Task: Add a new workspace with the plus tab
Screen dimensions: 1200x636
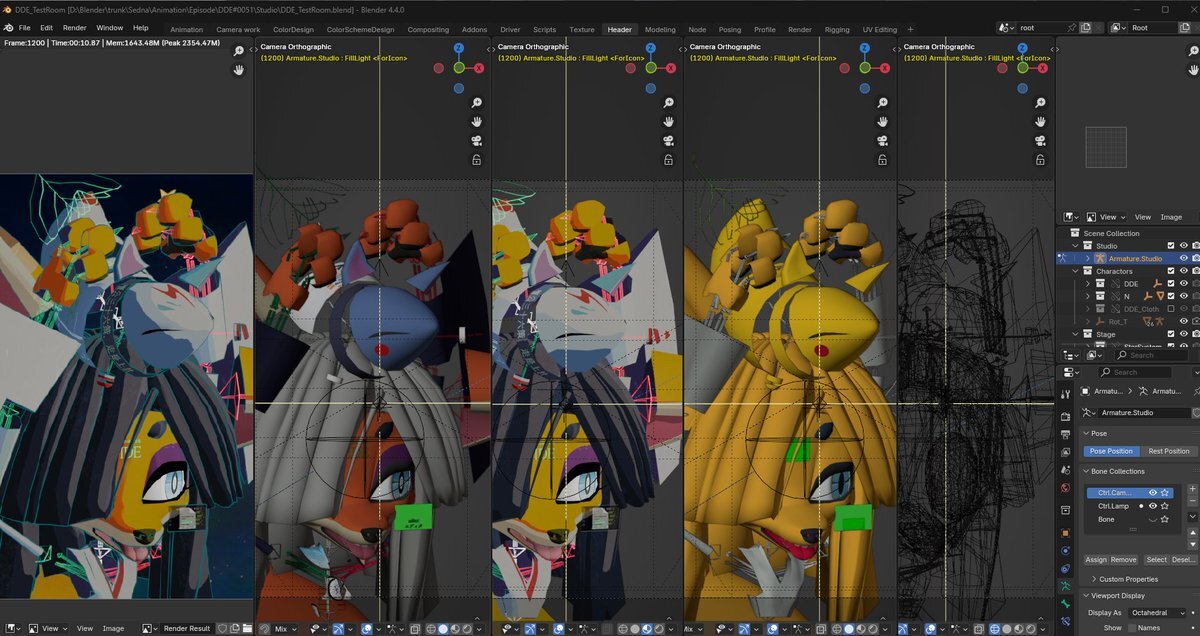Action: point(910,29)
